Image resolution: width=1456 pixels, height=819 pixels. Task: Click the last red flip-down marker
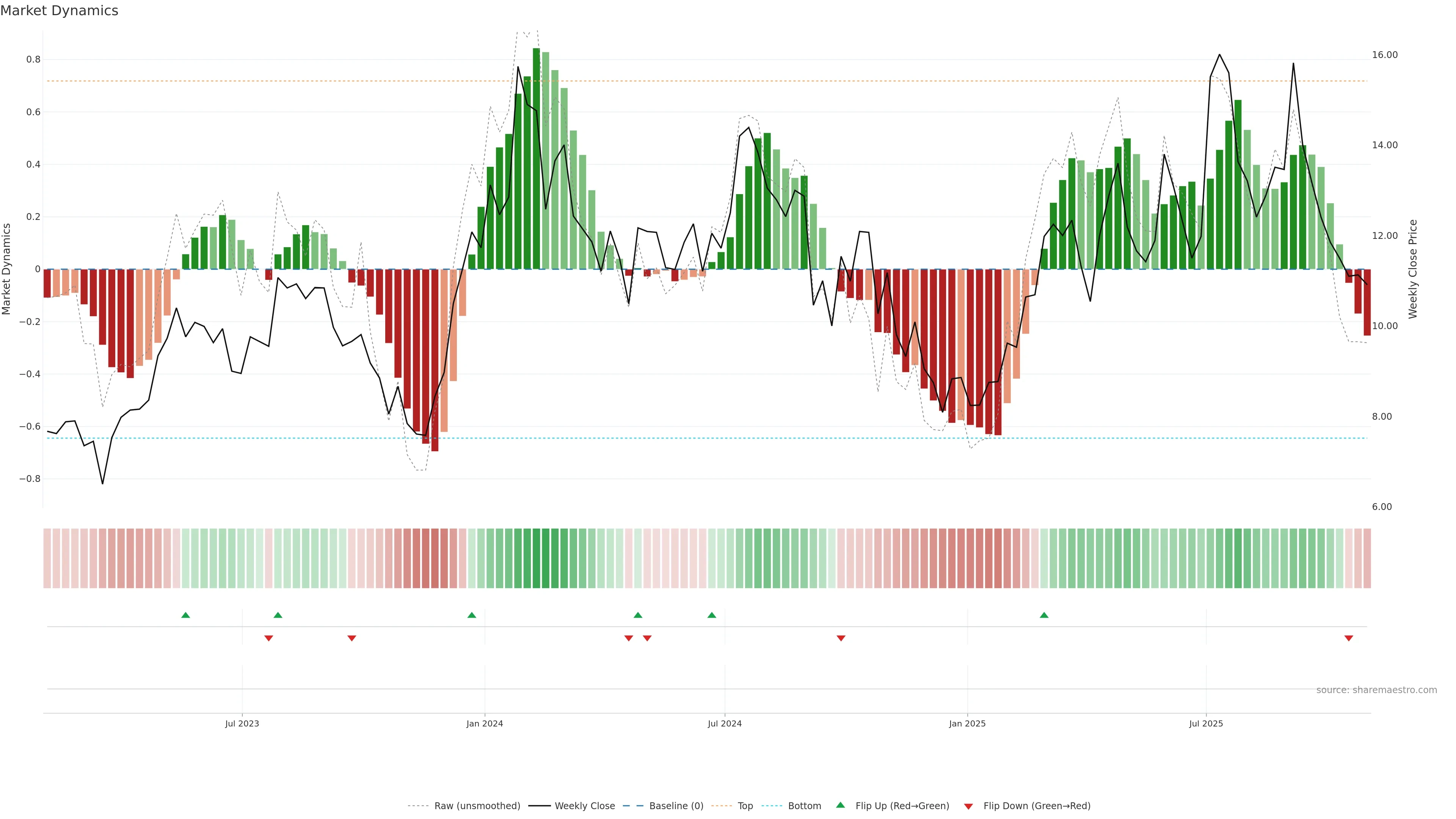1349,638
